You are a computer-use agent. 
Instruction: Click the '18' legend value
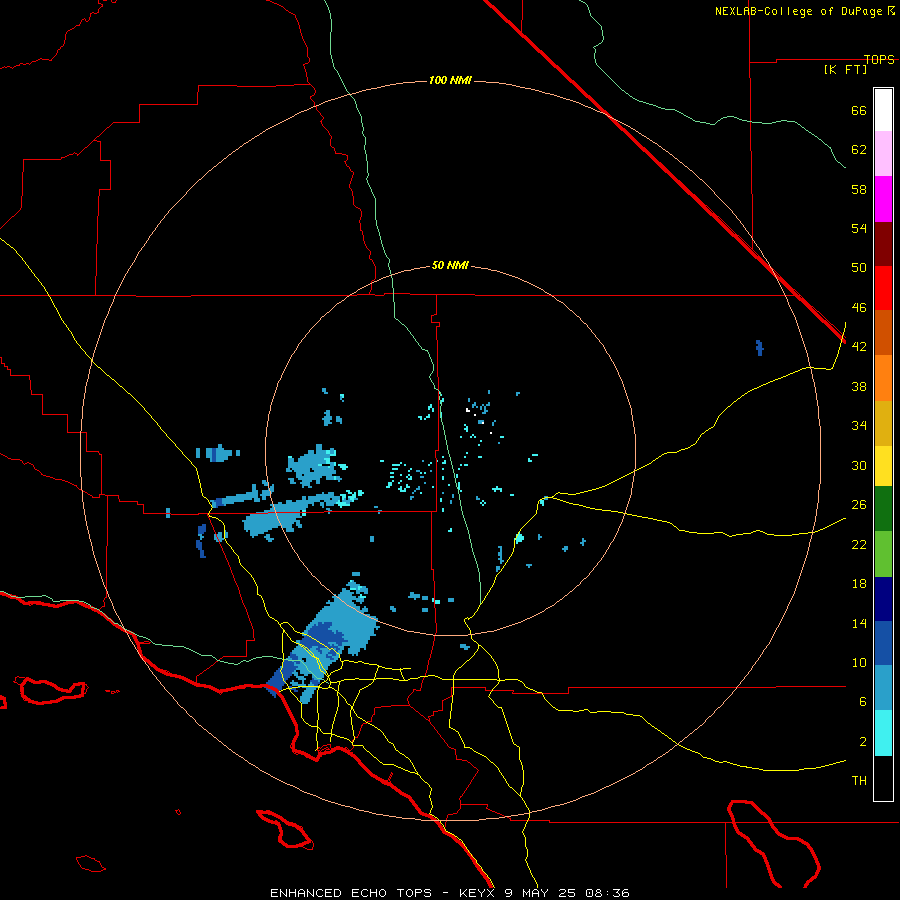pyautogui.click(x=859, y=584)
